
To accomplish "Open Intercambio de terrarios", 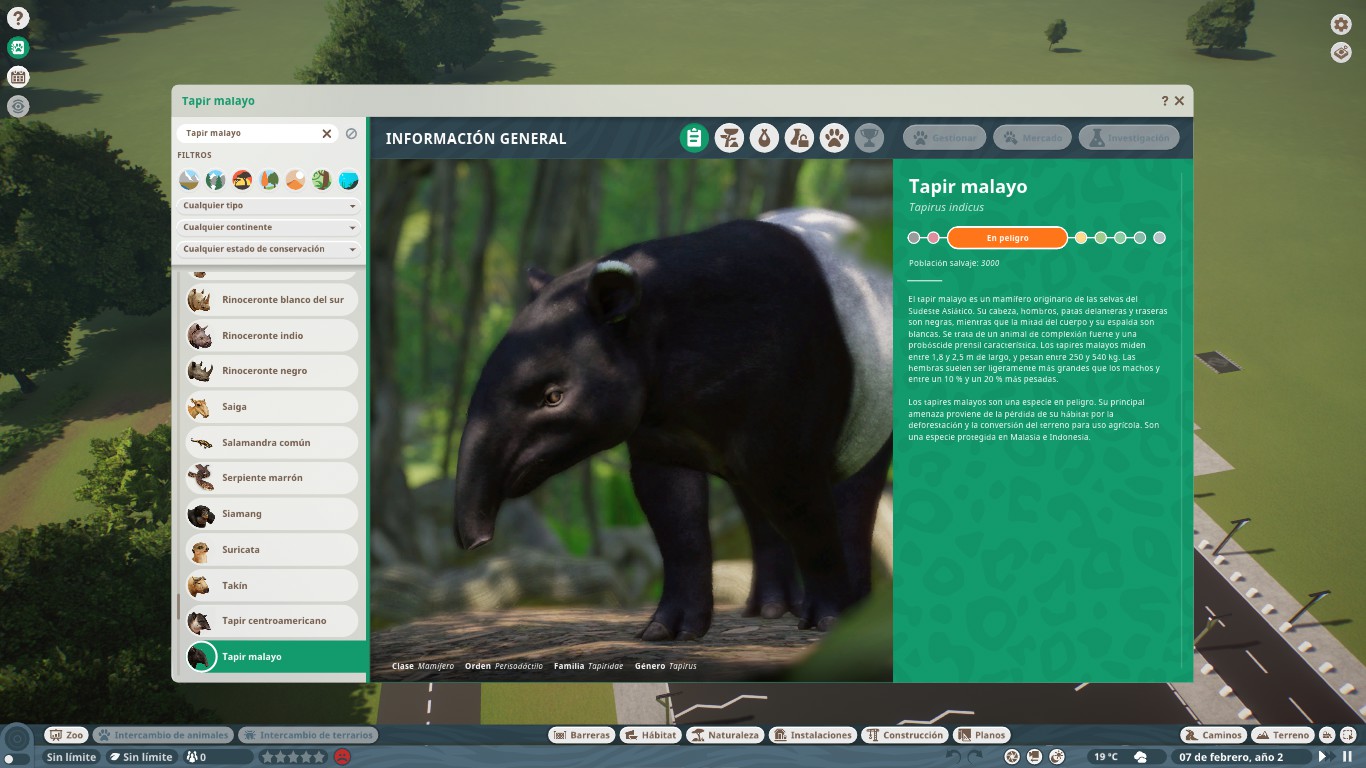I will (308, 735).
